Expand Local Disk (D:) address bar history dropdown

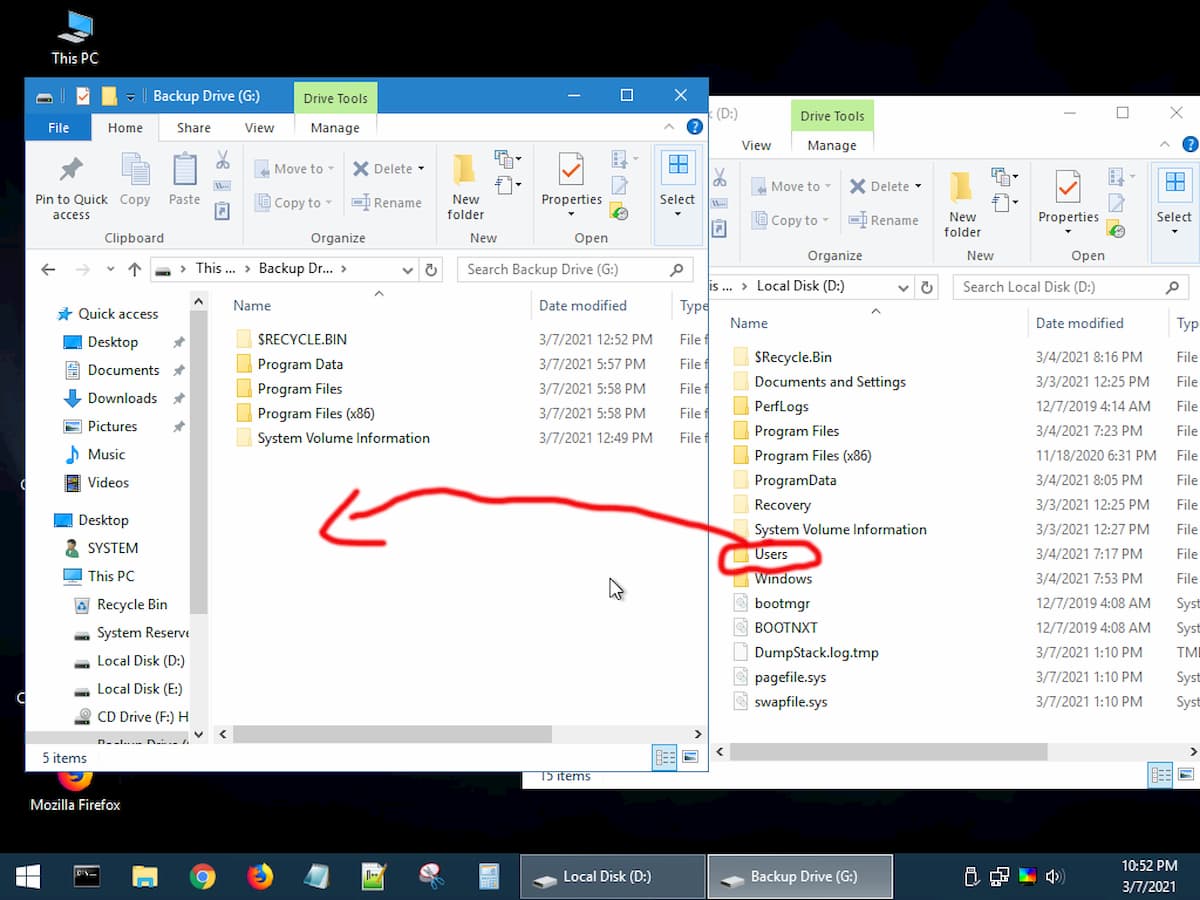coord(903,287)
